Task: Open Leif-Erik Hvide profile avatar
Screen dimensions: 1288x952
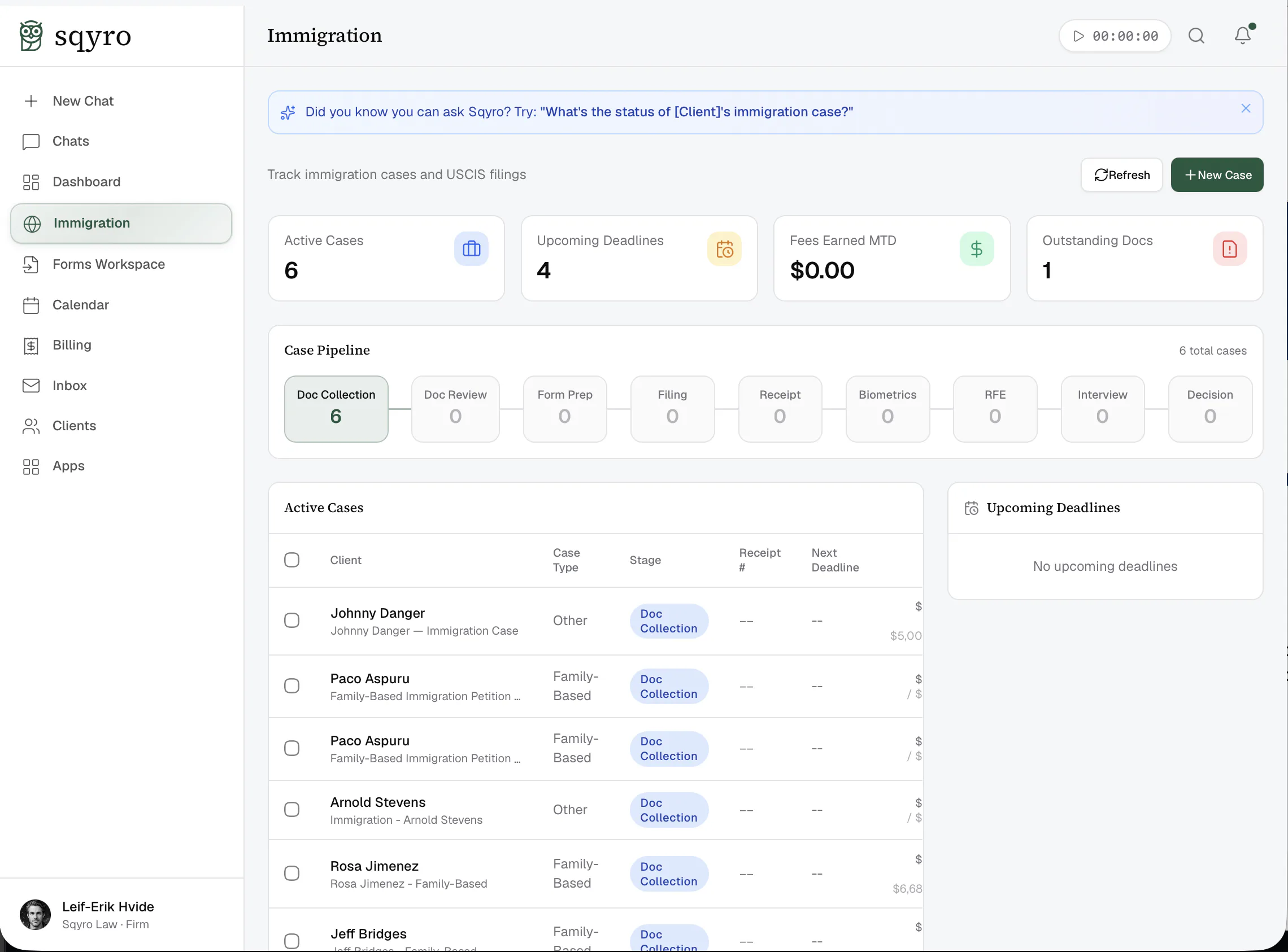Action: (35, 915)
